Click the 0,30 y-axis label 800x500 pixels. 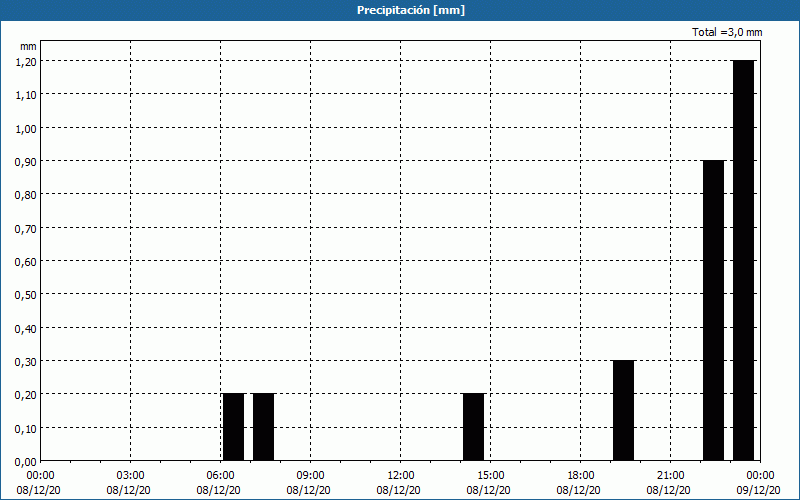point(26,362)
